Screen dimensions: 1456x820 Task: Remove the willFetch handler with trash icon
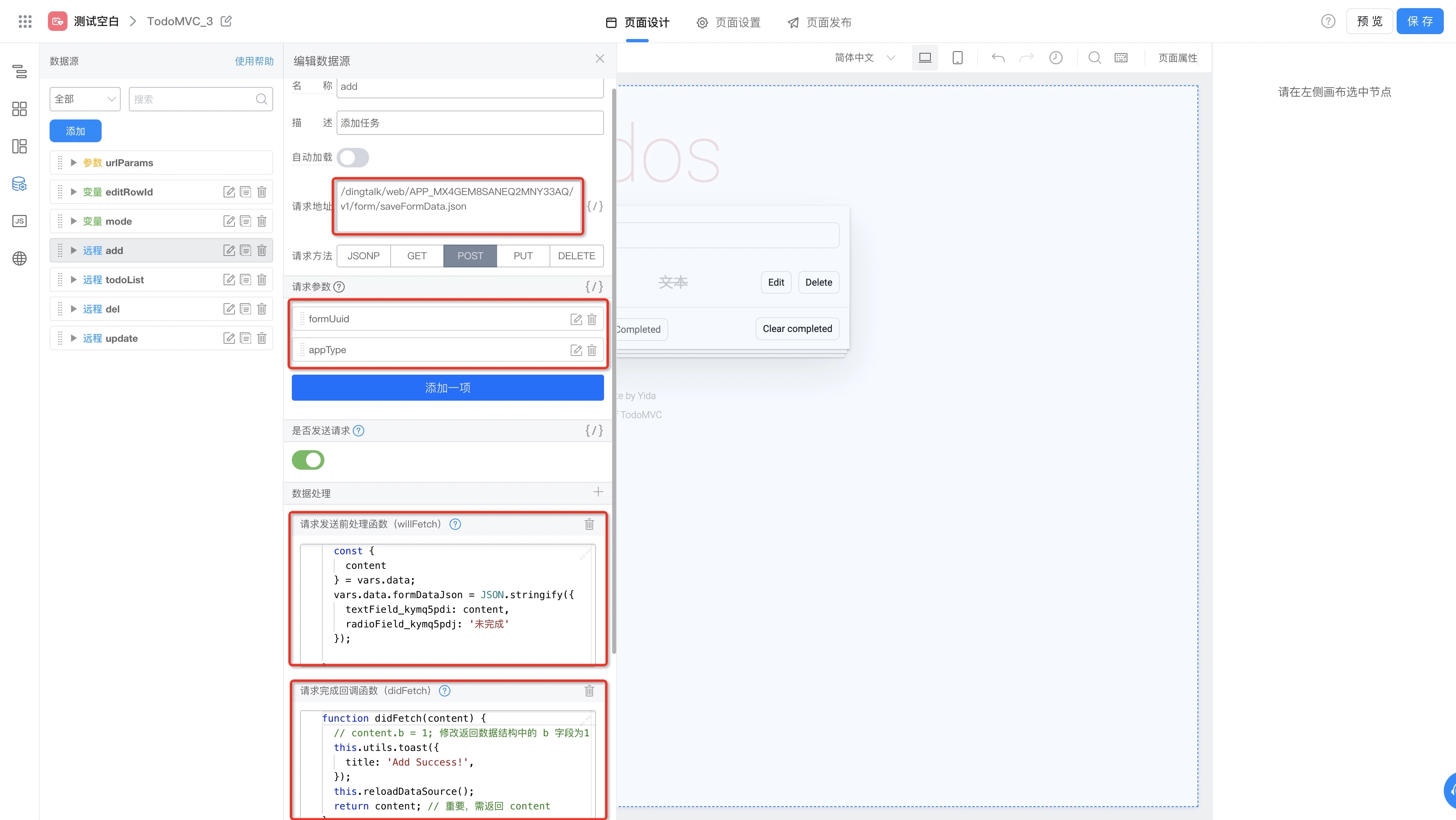(589, 525)
